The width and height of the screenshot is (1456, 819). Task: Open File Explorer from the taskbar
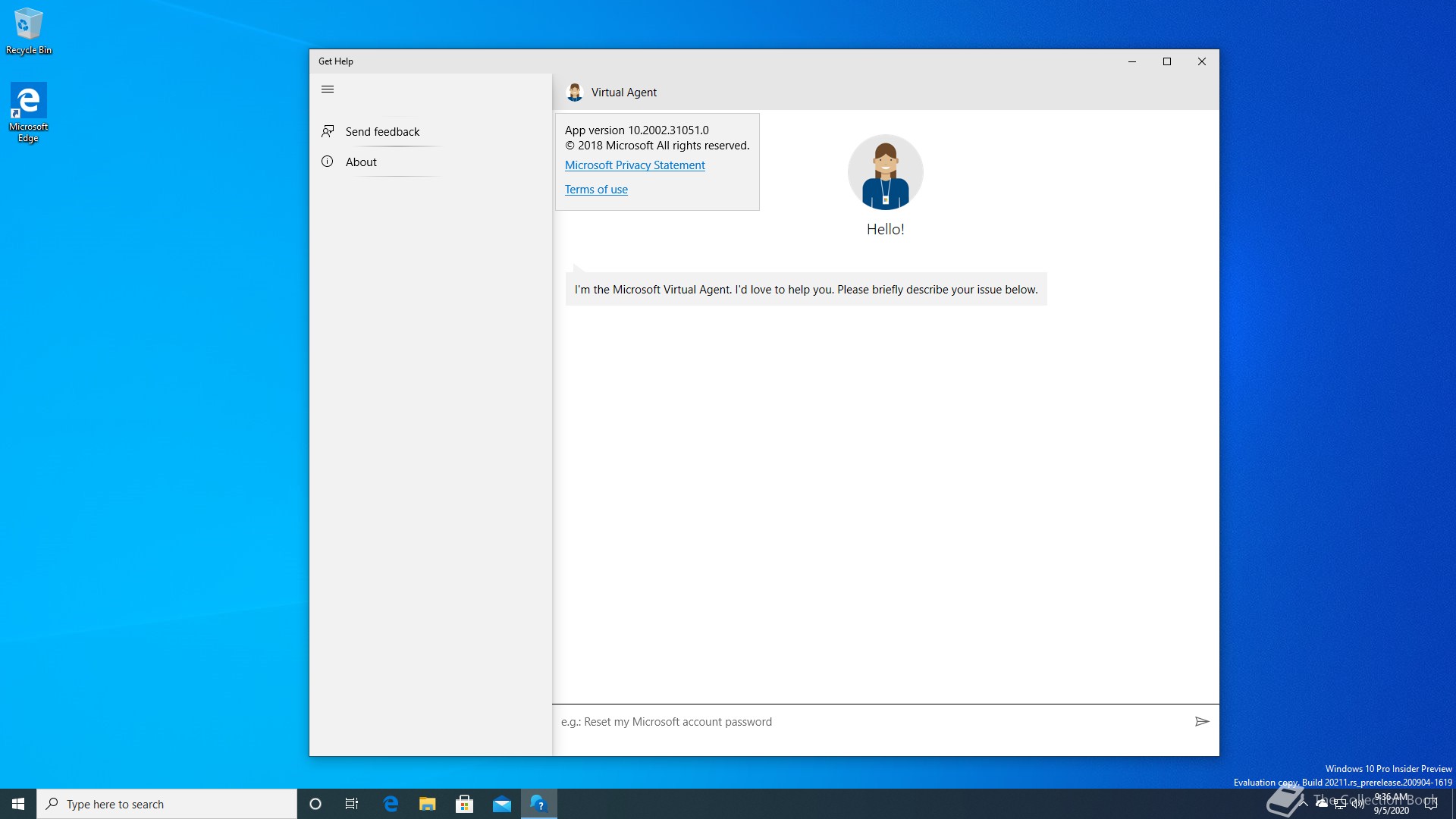coord(428,804)
